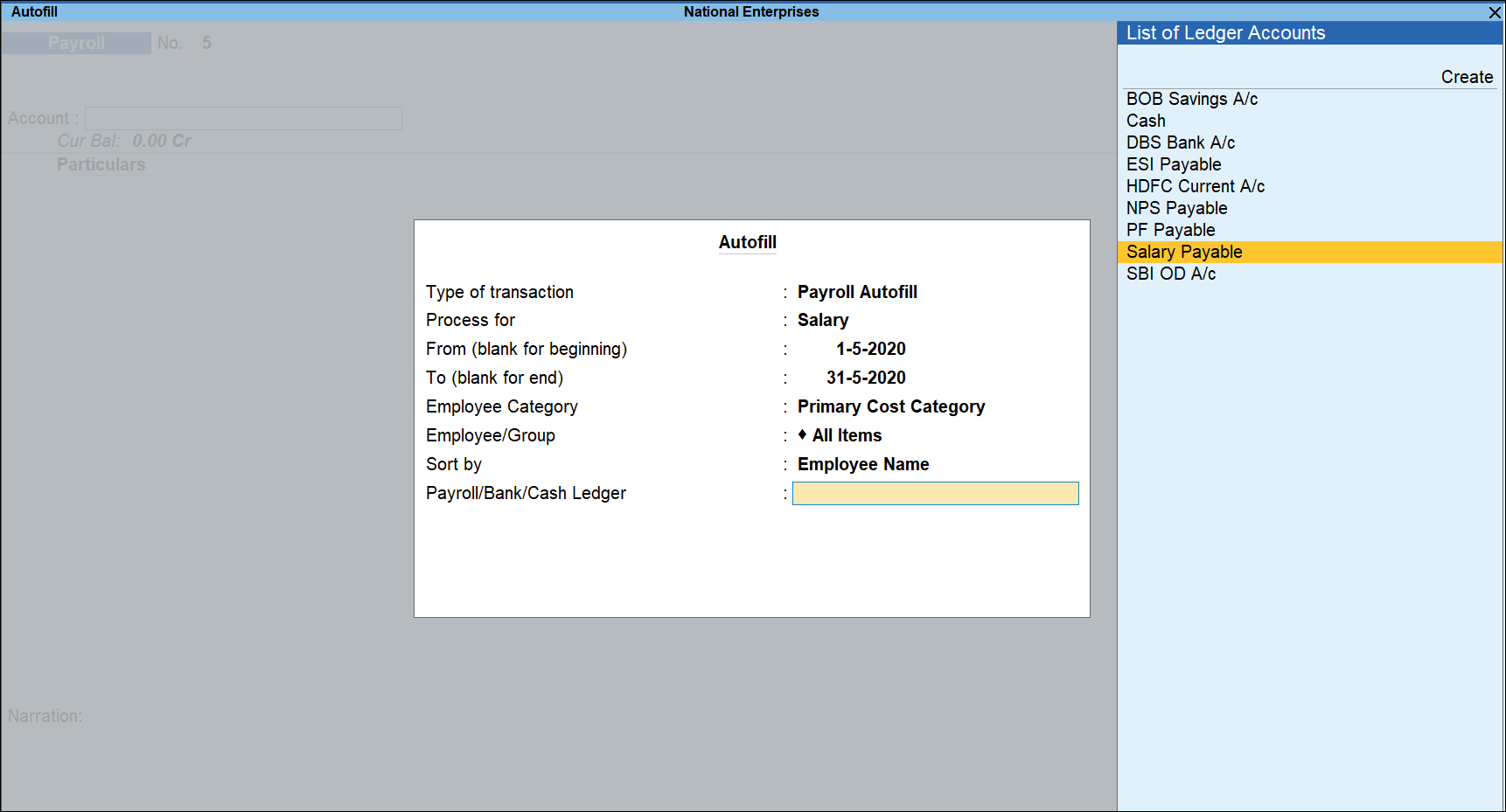This screenshot has height=812, width=1506.
Task: Click the Payroll voucher type label
Action: (x=76, y=43)
